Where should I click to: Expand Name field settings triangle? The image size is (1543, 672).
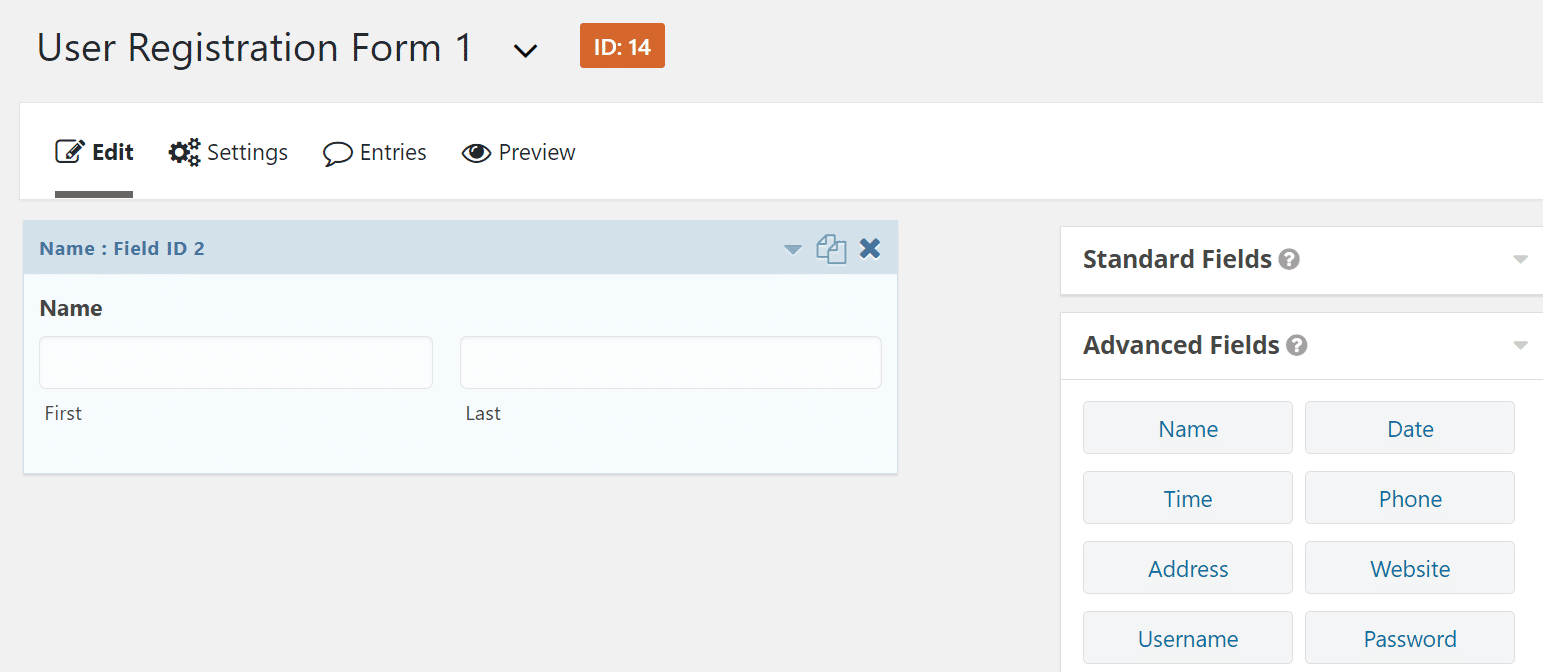click(793, 249)
